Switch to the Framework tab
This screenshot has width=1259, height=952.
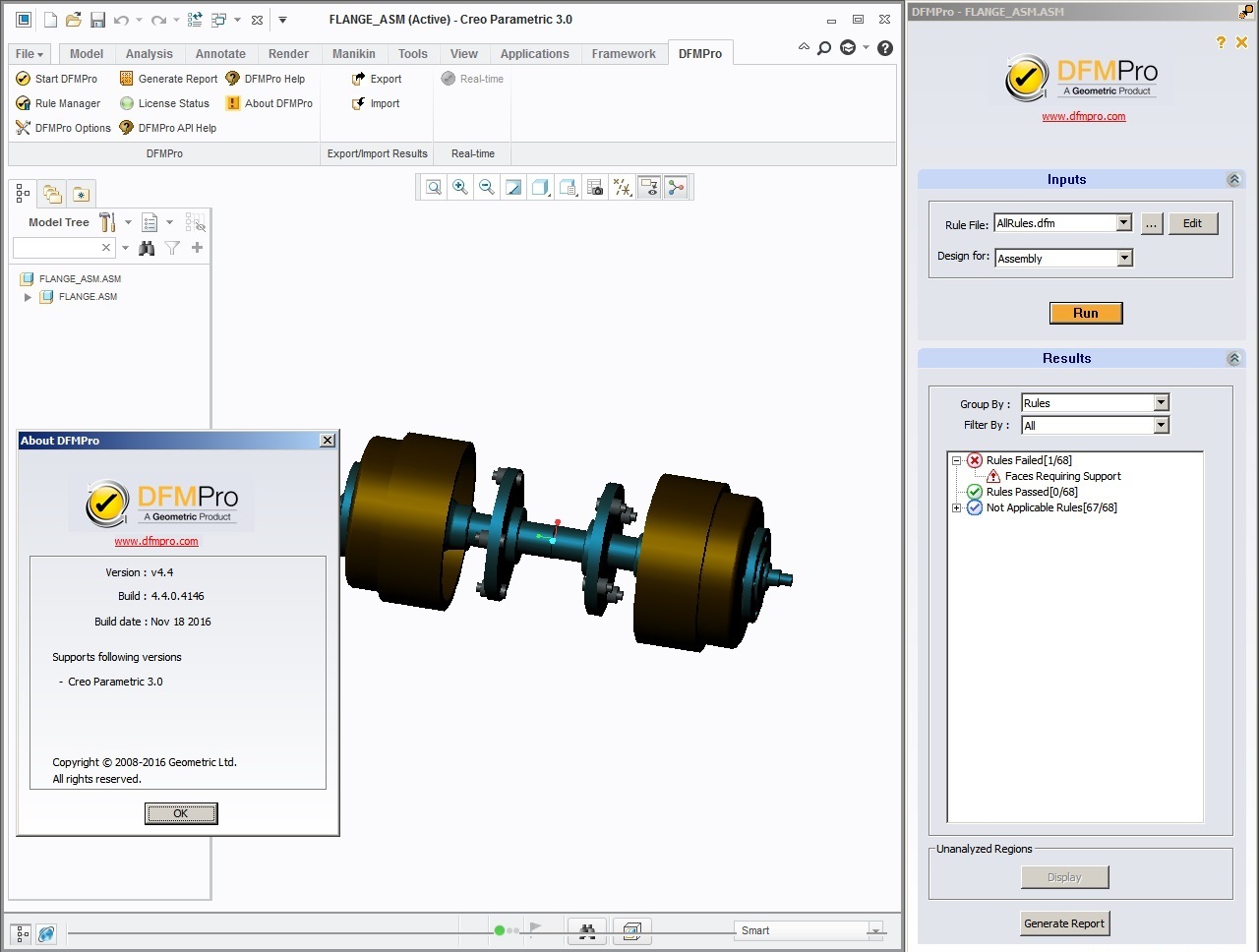(624, 54)
